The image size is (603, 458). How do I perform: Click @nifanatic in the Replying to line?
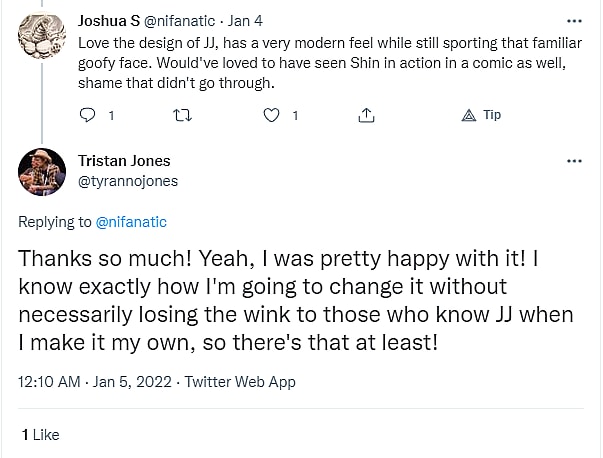click(131, 221)
